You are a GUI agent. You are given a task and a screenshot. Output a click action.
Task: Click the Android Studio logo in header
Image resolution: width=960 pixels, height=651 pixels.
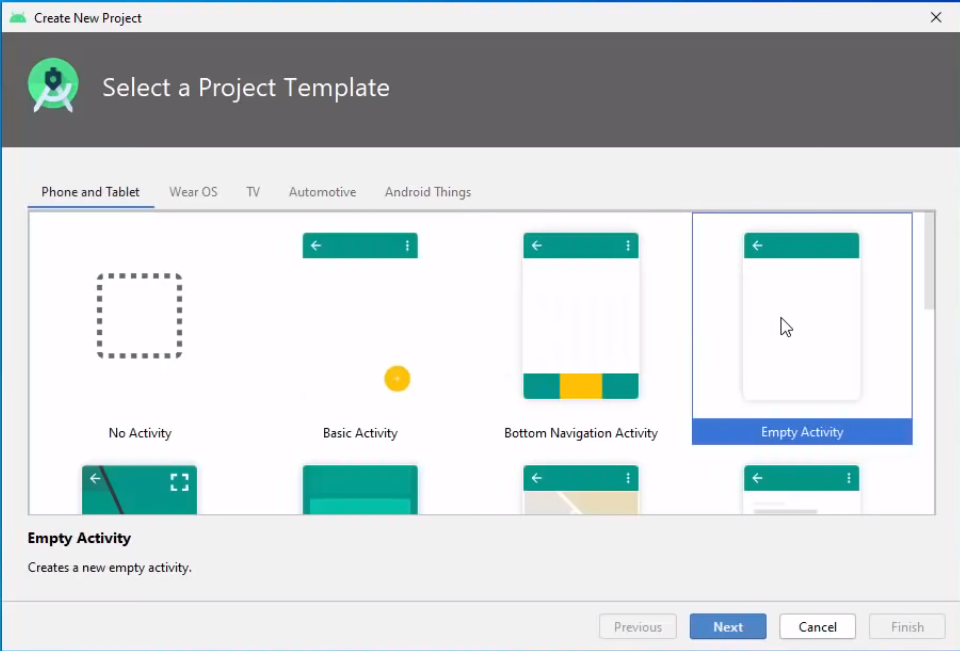click(53, 86)
